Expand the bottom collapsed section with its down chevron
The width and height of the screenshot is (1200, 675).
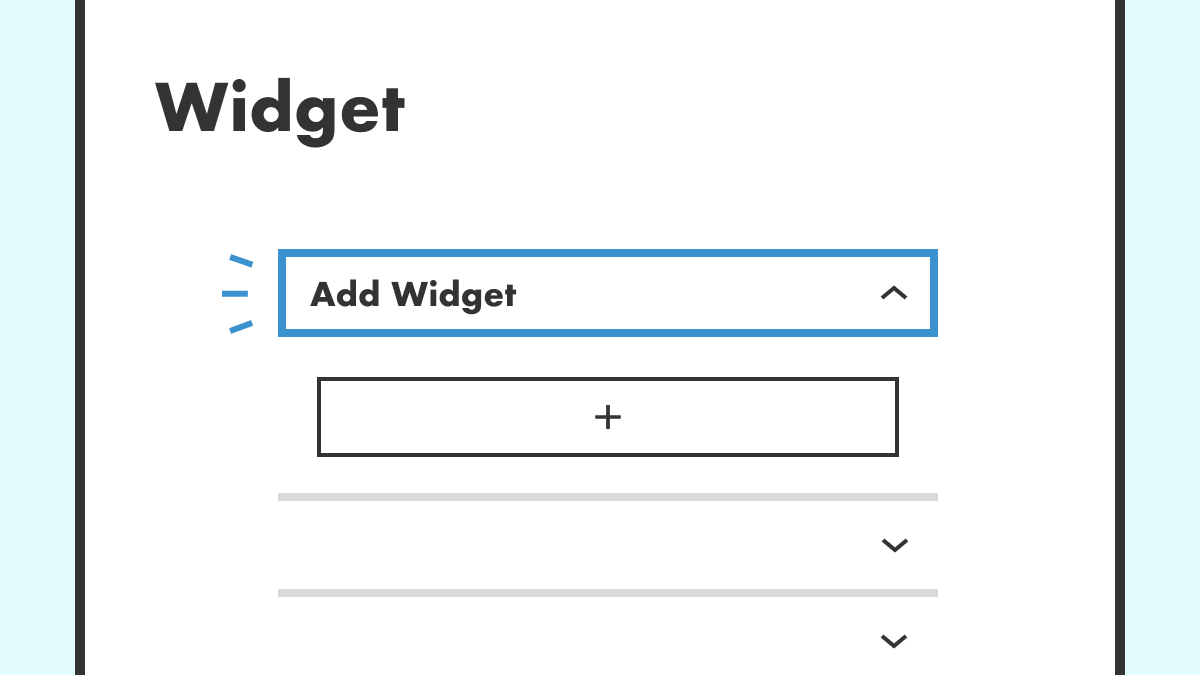[x=893, y=641]
